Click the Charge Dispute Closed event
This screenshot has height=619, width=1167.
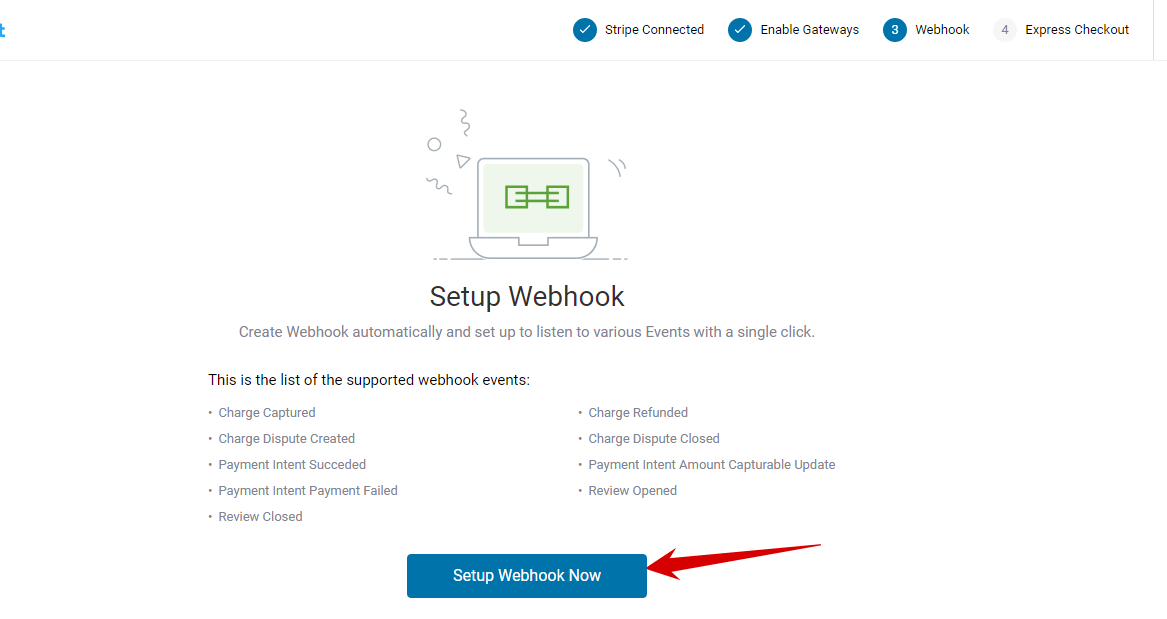(x=654, y=439)
